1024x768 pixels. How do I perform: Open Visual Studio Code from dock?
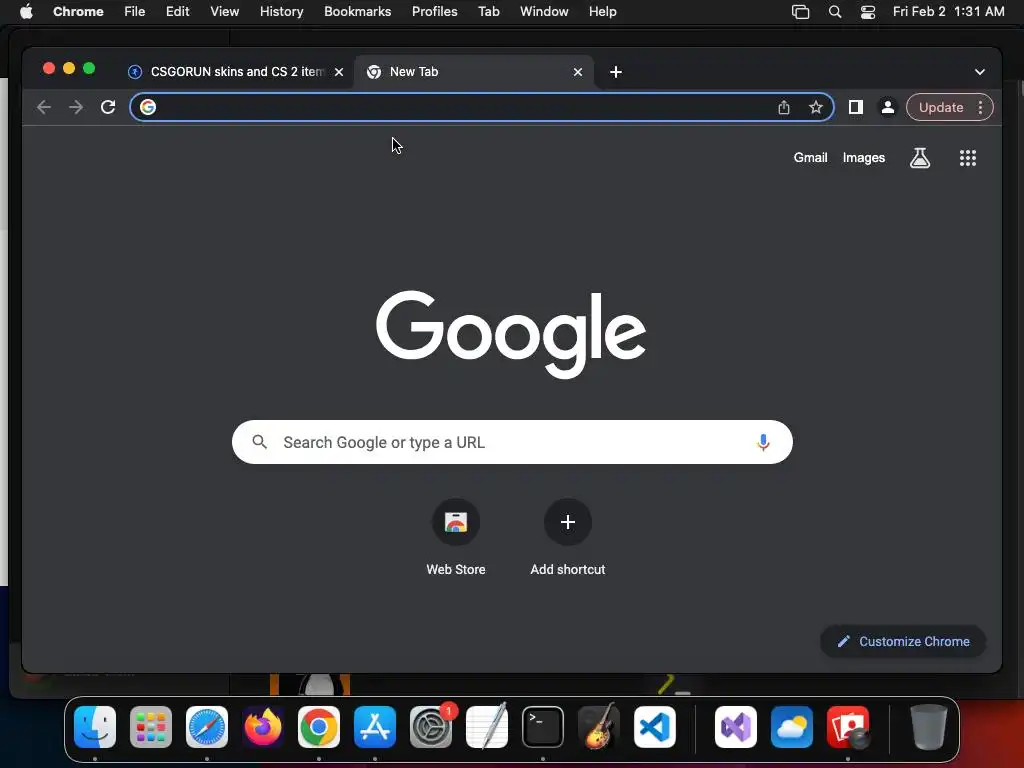click(x=655, y=727)
